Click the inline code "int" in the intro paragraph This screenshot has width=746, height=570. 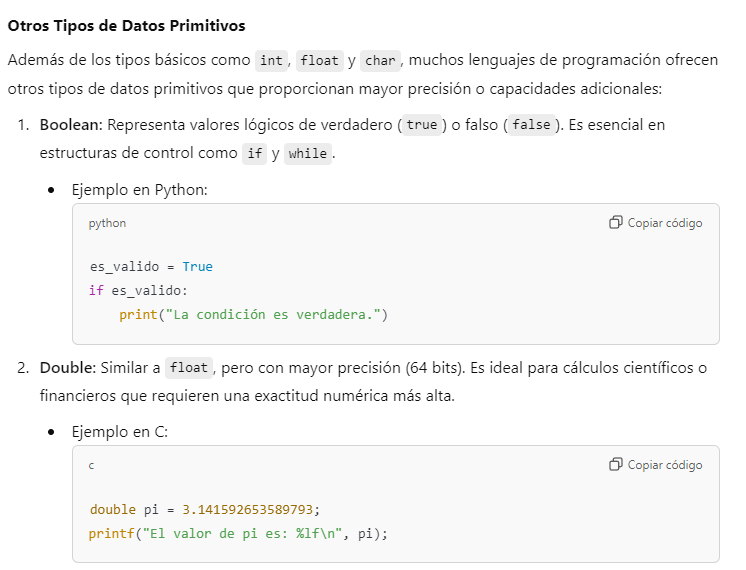271,60
